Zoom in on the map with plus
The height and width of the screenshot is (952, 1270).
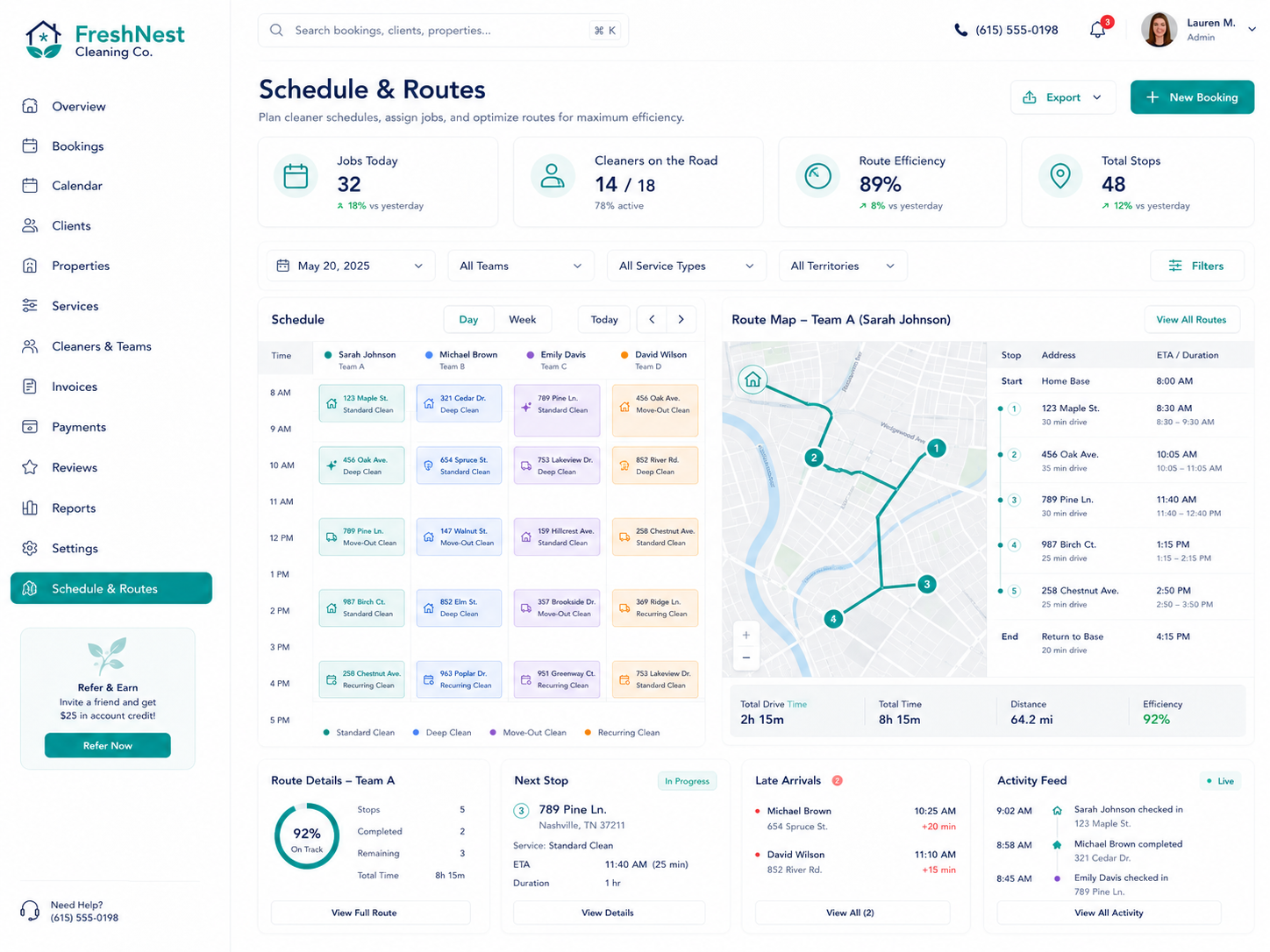(746, 635)
